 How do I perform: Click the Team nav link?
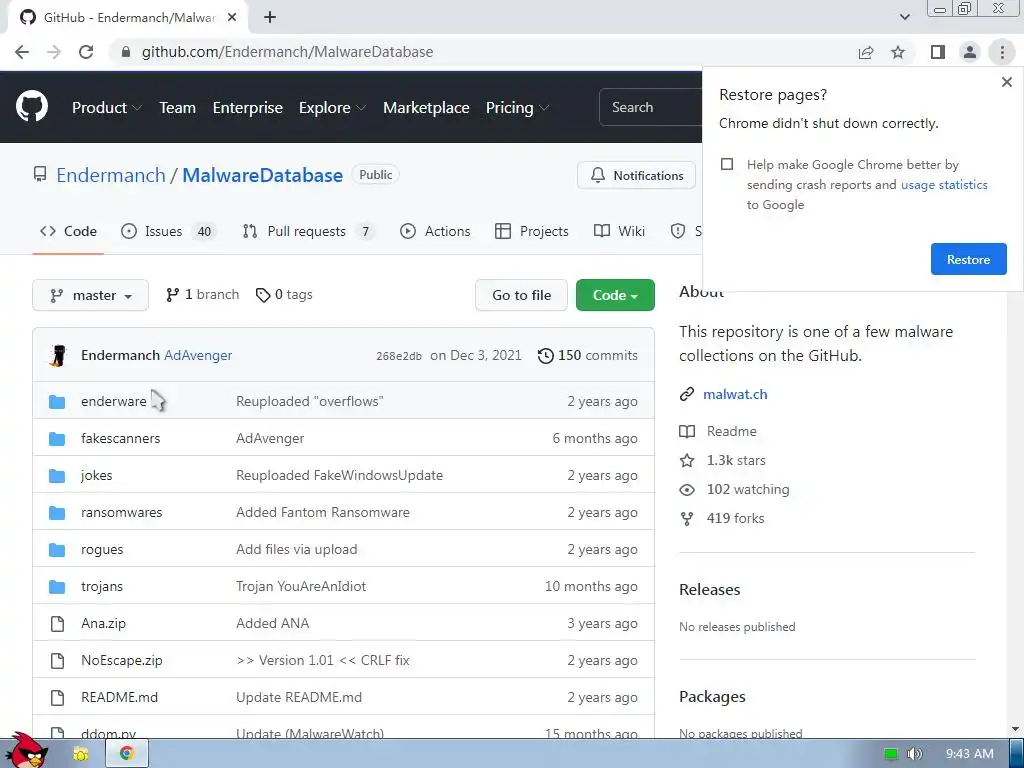178,108
